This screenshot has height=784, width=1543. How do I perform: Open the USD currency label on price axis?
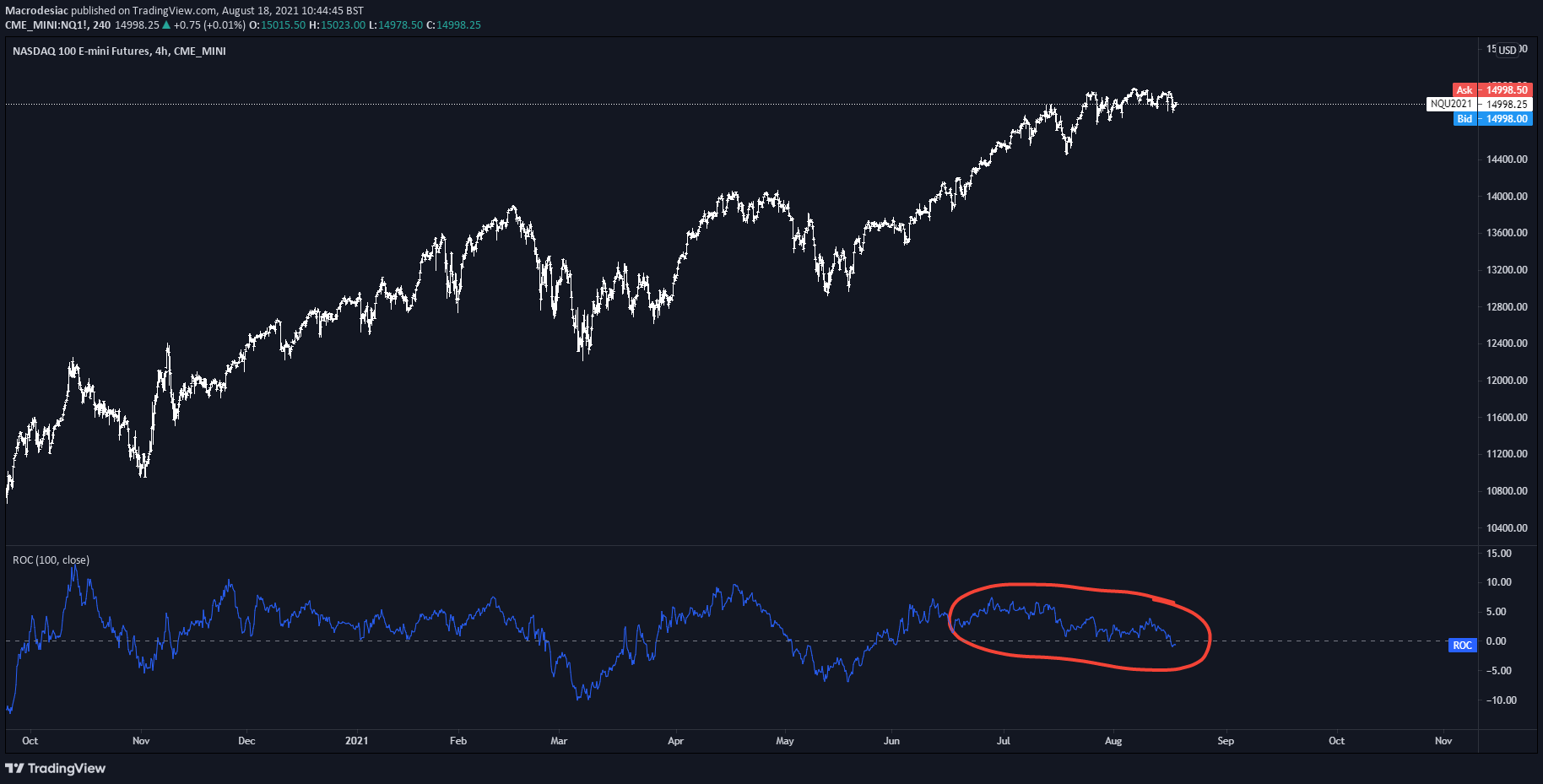1508,50
